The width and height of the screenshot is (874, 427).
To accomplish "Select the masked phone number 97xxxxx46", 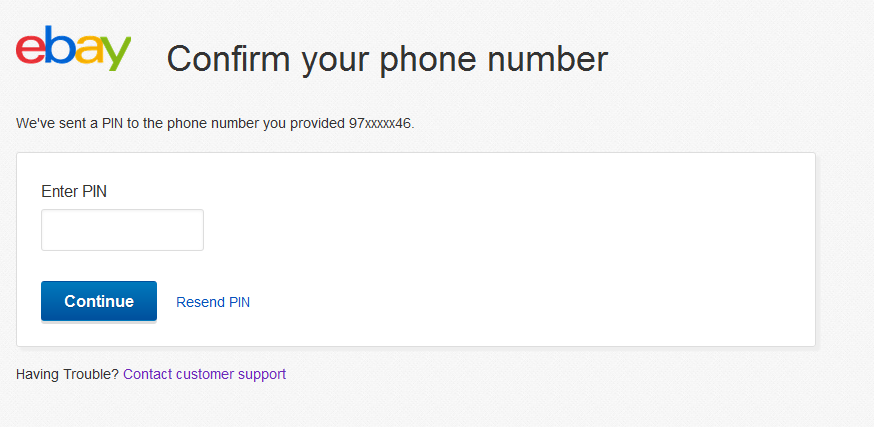I will coord(380,124).
